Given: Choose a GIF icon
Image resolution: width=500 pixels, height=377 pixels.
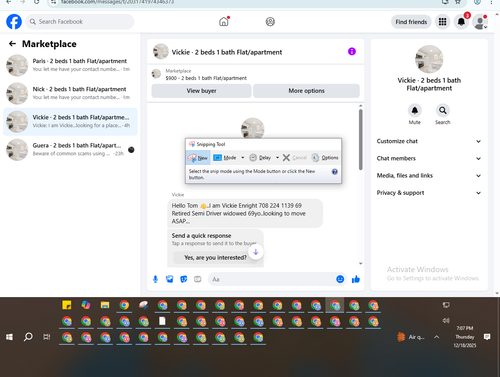Looking at the screenshot, I should pos(198,279).
